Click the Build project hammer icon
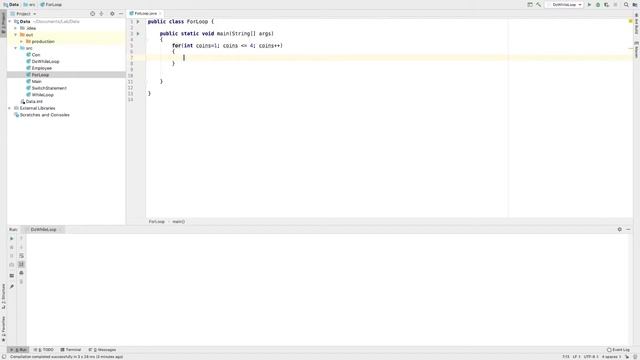Image resolution: width=640 pixels, height=360 pixels. coord(538,5)
